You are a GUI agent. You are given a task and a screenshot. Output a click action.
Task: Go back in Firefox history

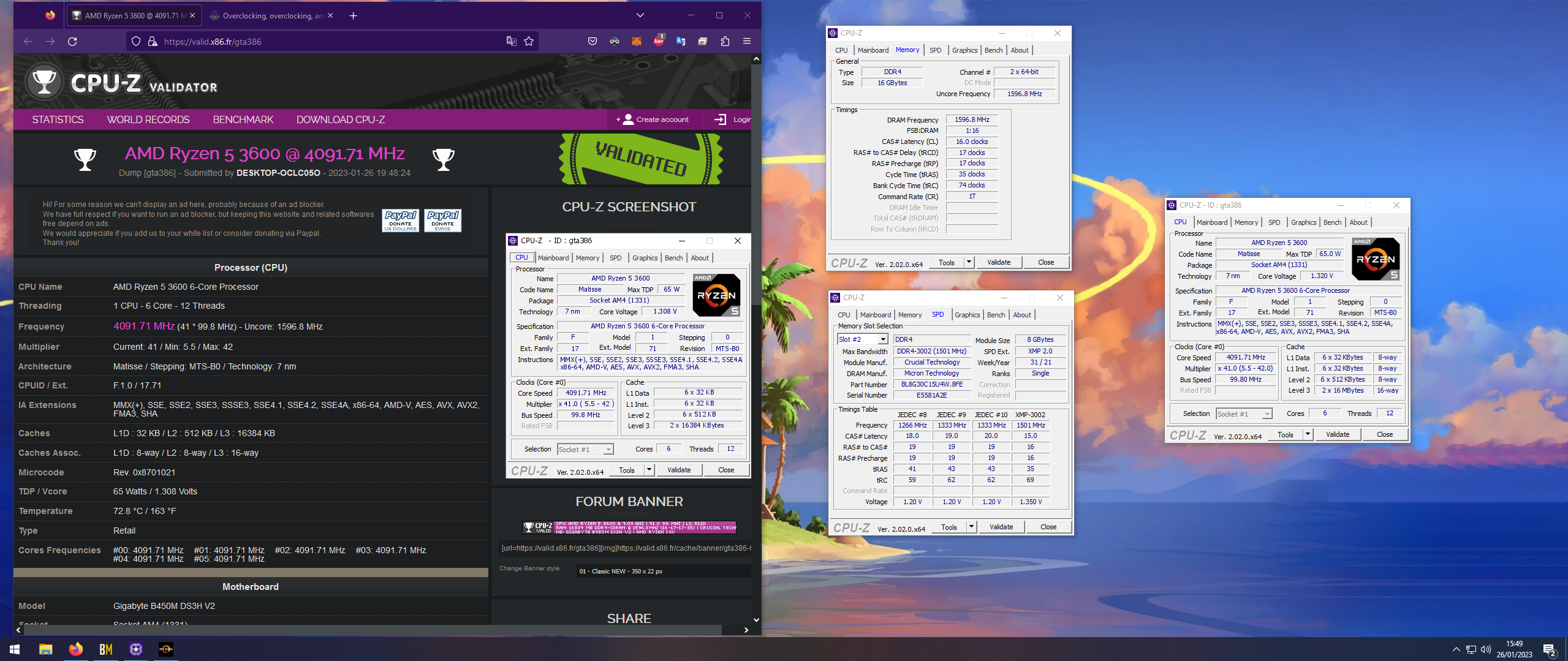tap(28, 42)
